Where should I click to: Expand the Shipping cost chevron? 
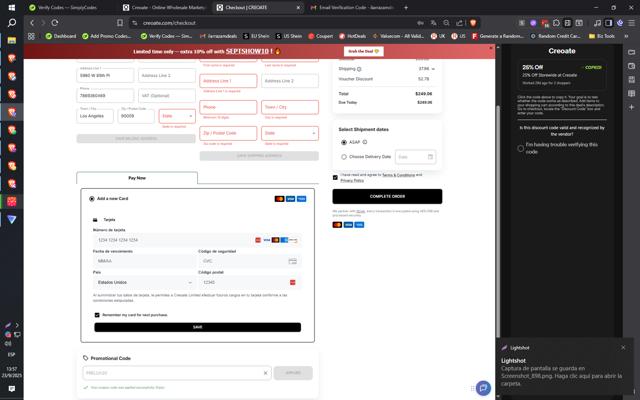click(433, 69)
